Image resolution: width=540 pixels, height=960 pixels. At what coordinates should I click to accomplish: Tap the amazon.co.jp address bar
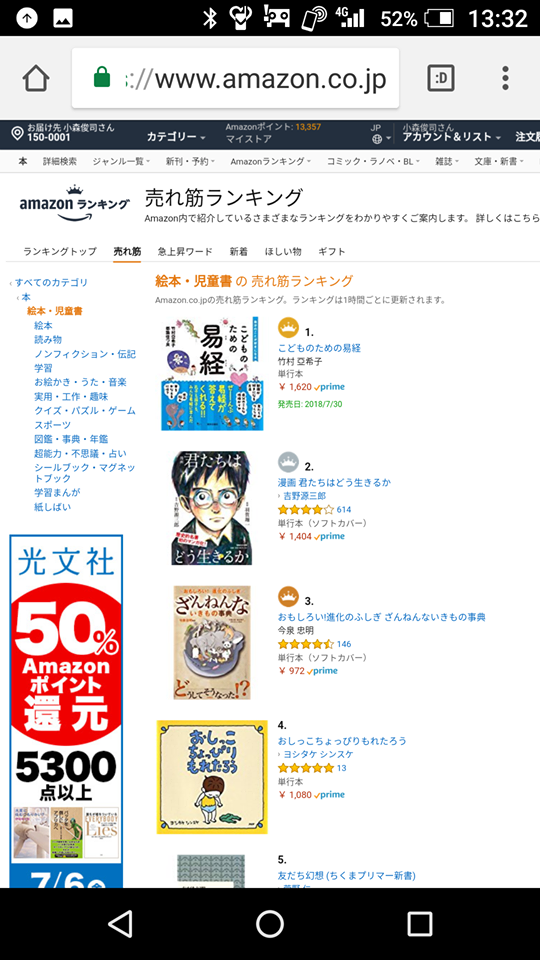pos(236,78)
